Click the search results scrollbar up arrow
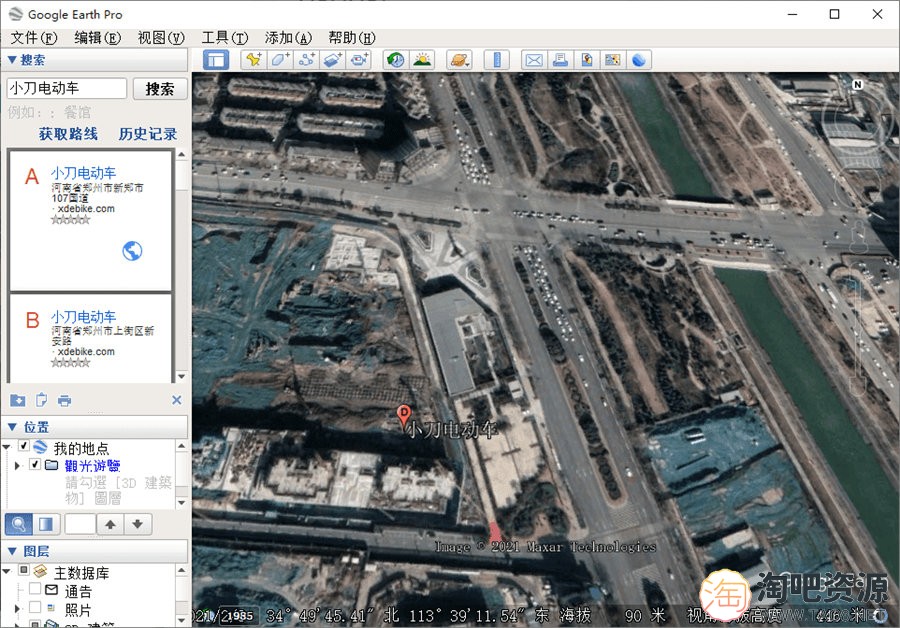Screen dimensions: 900x628 coord(181,154)
